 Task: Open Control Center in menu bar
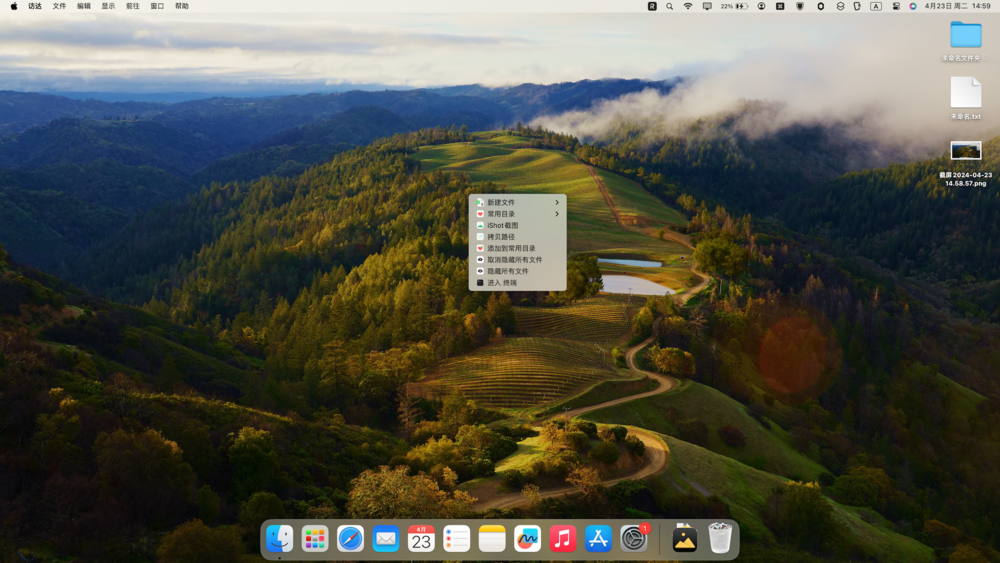point(895,6)
